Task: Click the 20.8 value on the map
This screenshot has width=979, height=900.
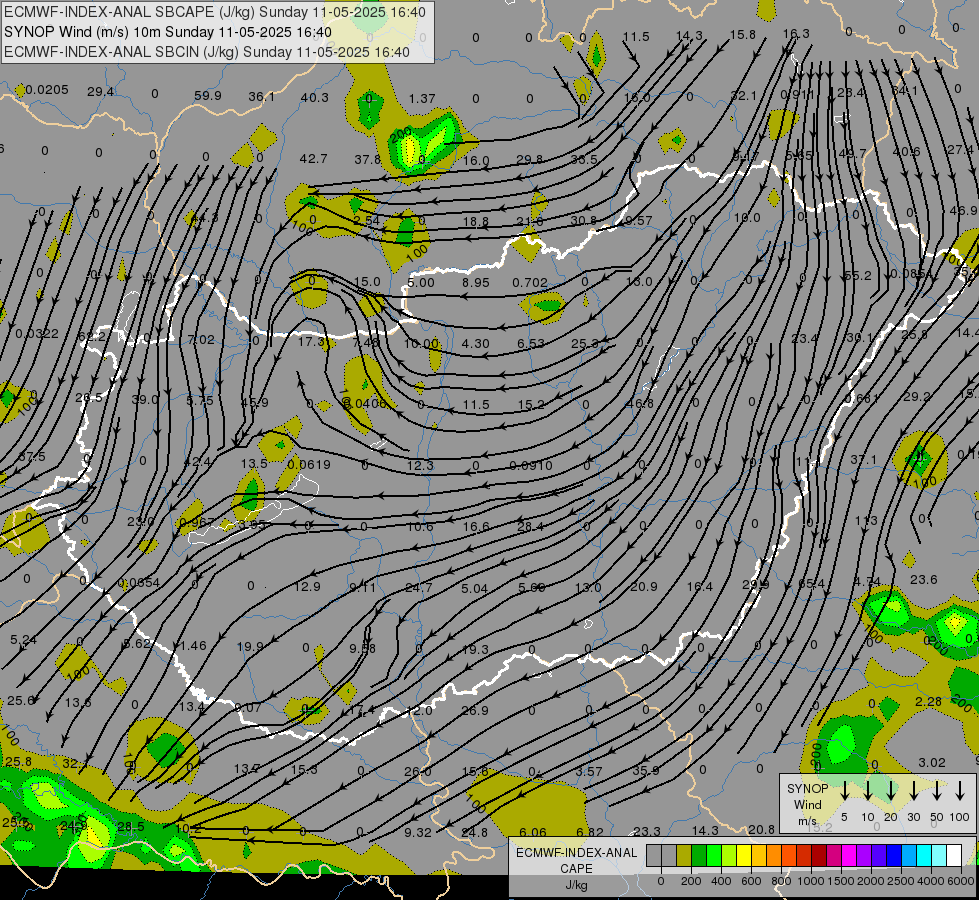Action: pos(761,829)
